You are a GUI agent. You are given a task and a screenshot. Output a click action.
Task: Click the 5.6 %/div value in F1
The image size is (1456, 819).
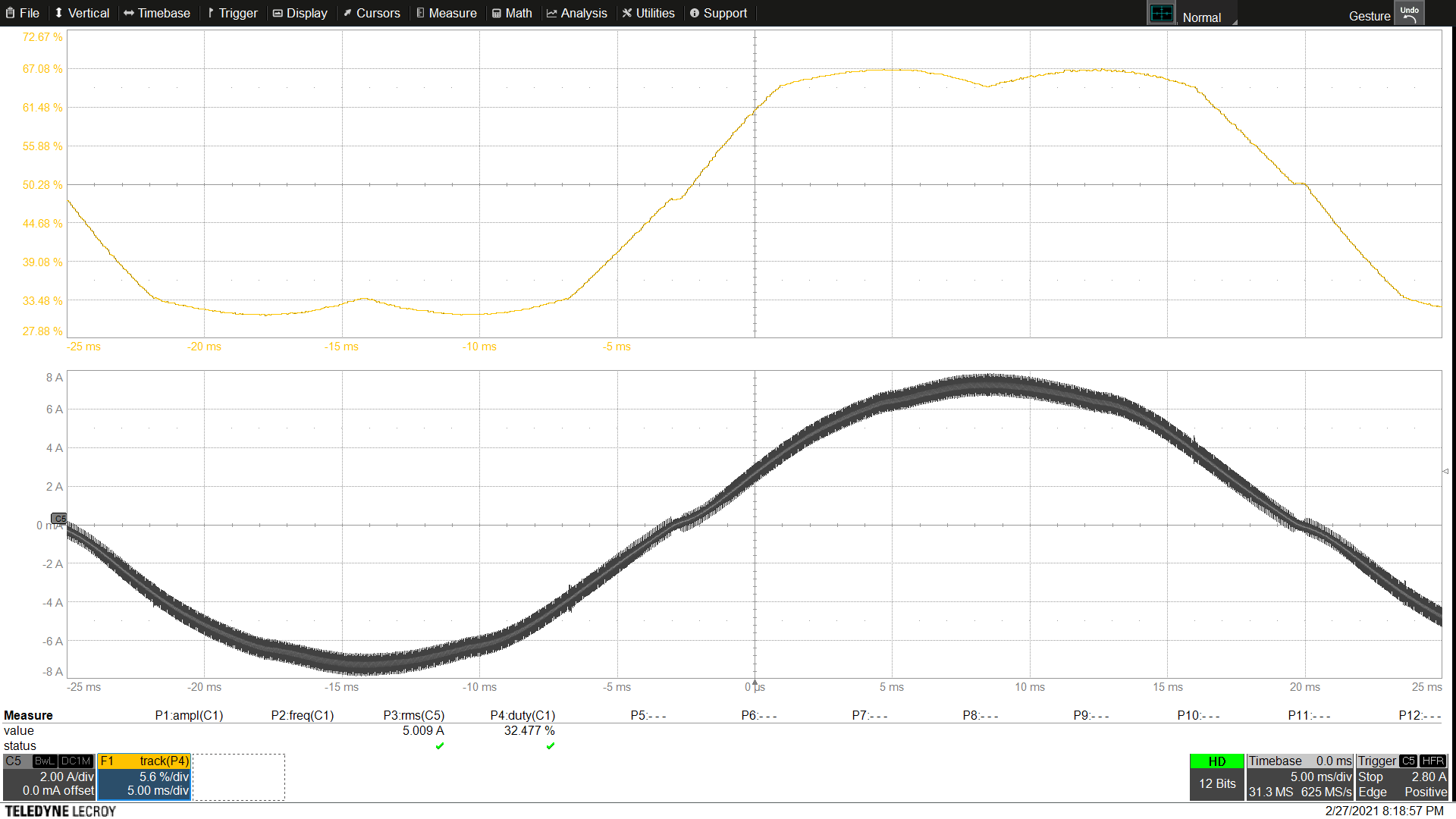[164, 777]
